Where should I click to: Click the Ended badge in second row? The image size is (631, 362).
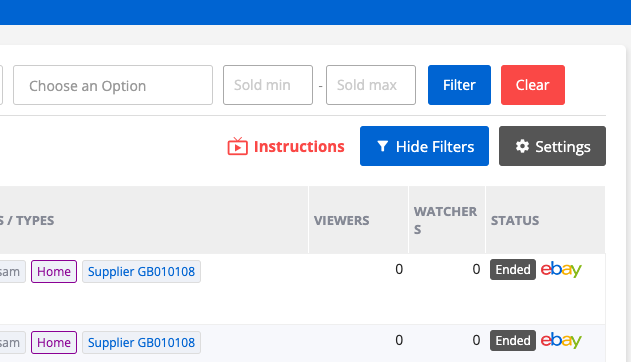pos(513,341)
